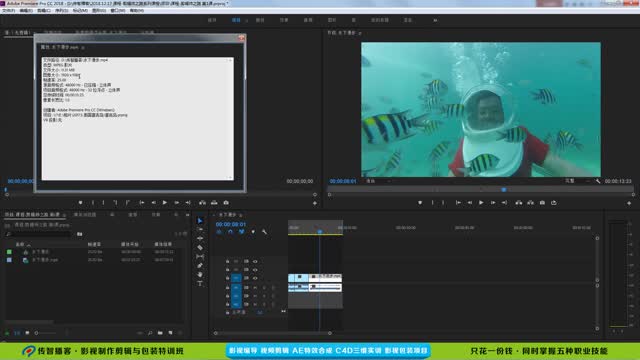Screen dimensions: 640x360
Task: Sort by Name column arrow
Action: pyautogui.click(x=29, y=244)
